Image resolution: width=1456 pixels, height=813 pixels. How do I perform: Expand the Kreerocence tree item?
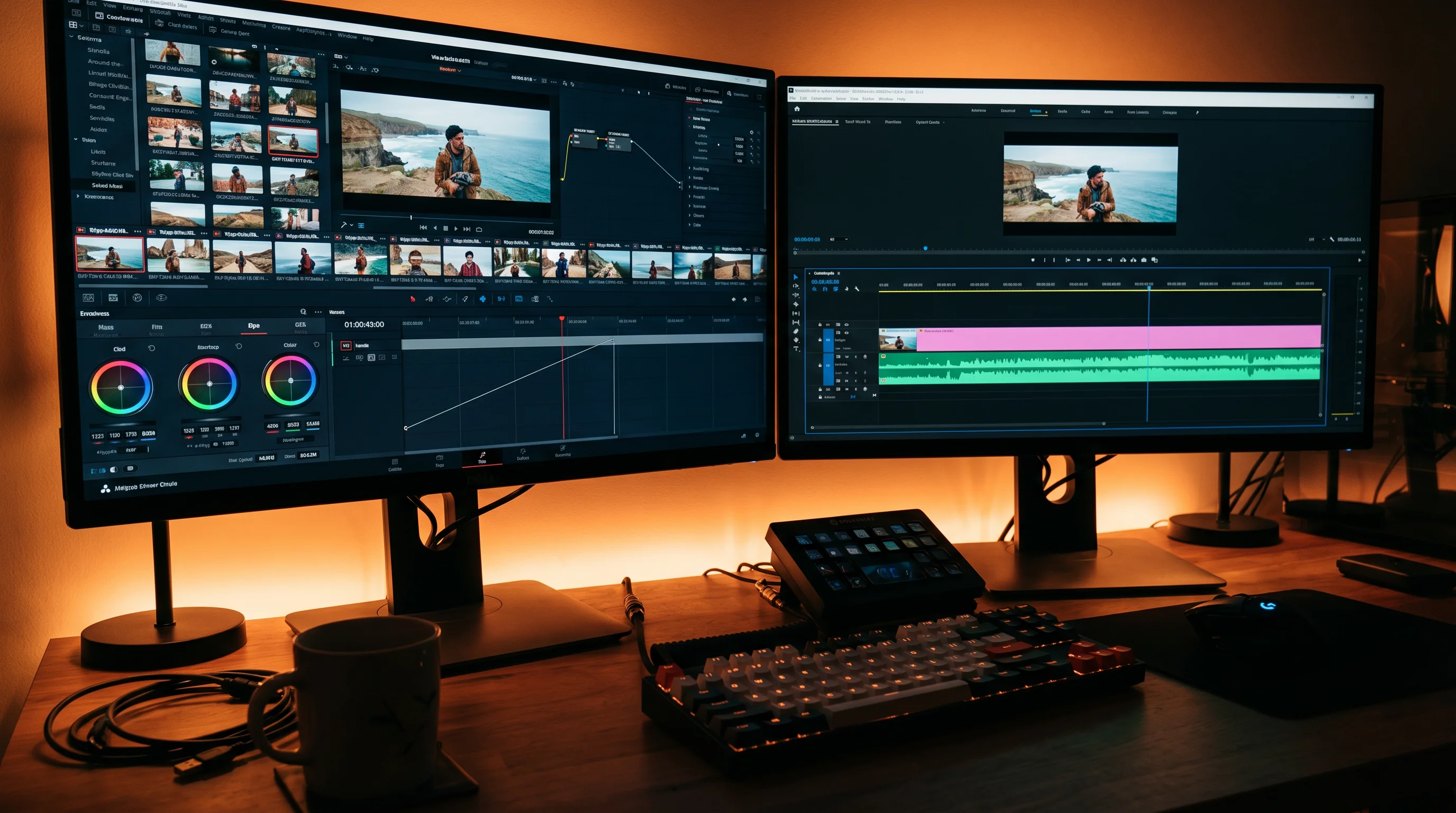[x=78, y=196]
